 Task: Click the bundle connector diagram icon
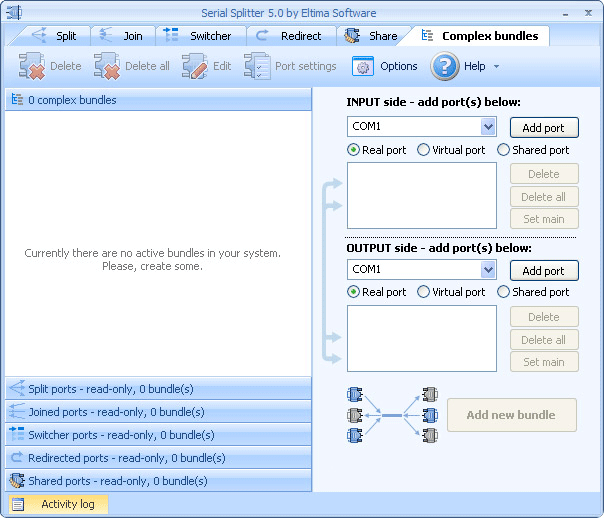392,415
